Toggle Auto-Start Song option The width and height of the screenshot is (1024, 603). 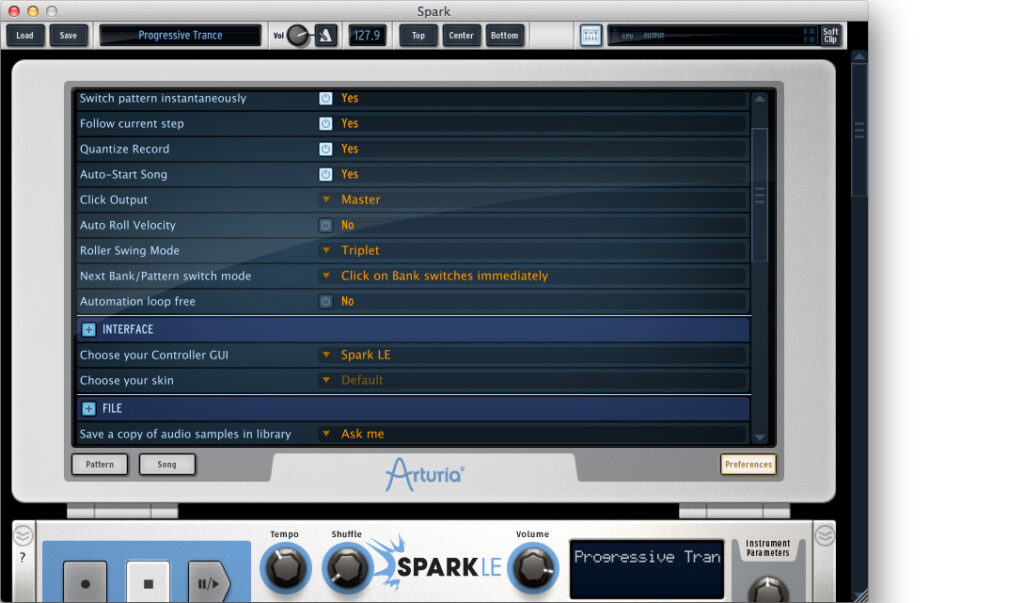pyautogui.click(x=325, y=174)
